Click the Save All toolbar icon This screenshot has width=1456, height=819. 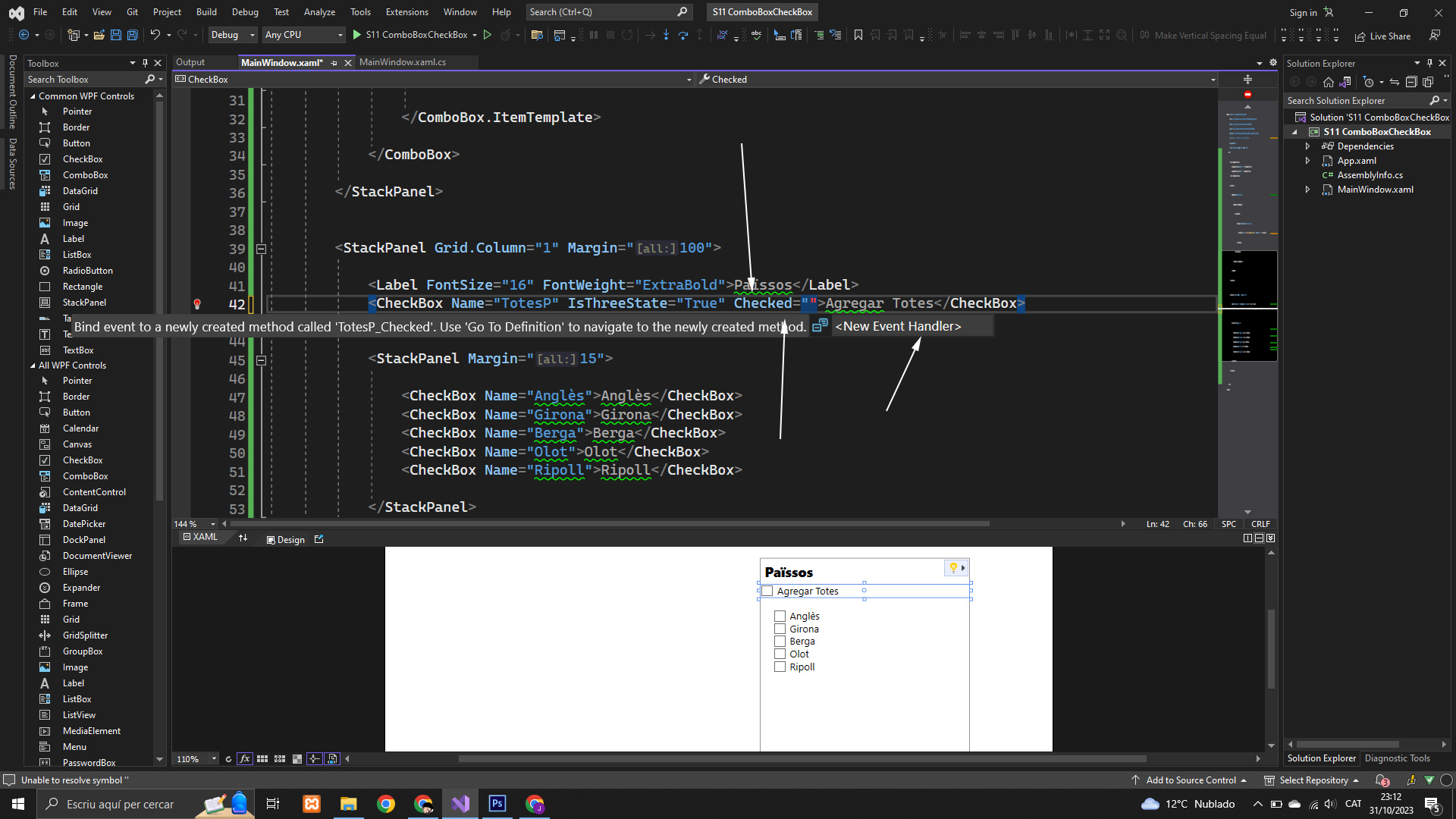tap(132, 35)
